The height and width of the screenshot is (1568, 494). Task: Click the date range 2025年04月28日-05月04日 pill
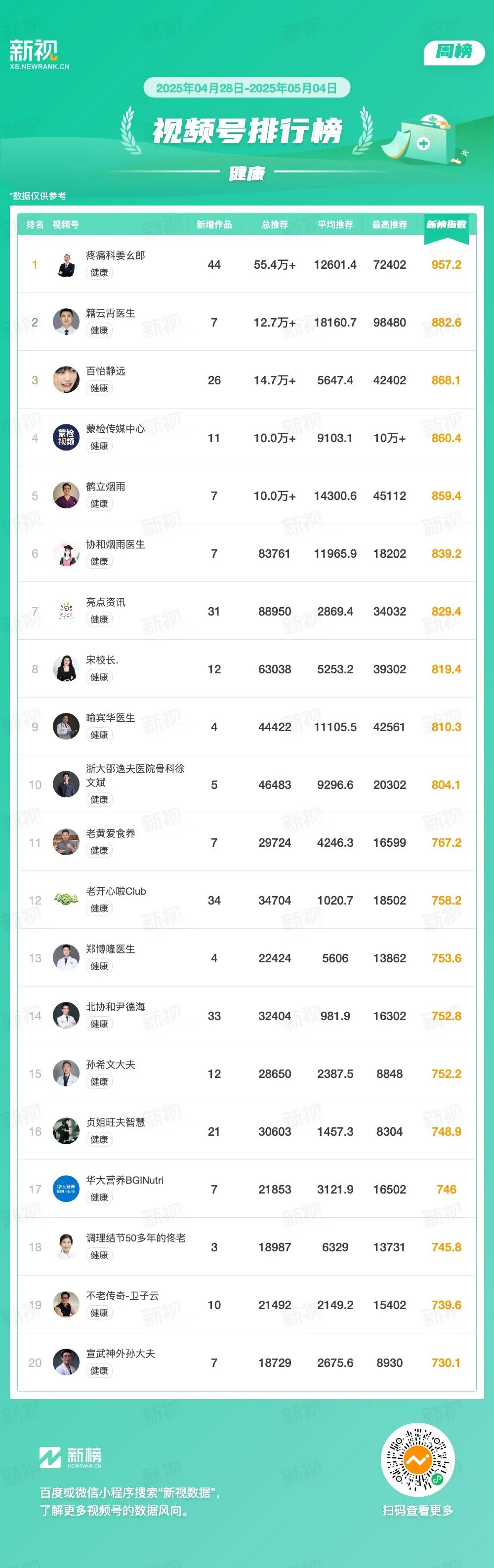247,88
